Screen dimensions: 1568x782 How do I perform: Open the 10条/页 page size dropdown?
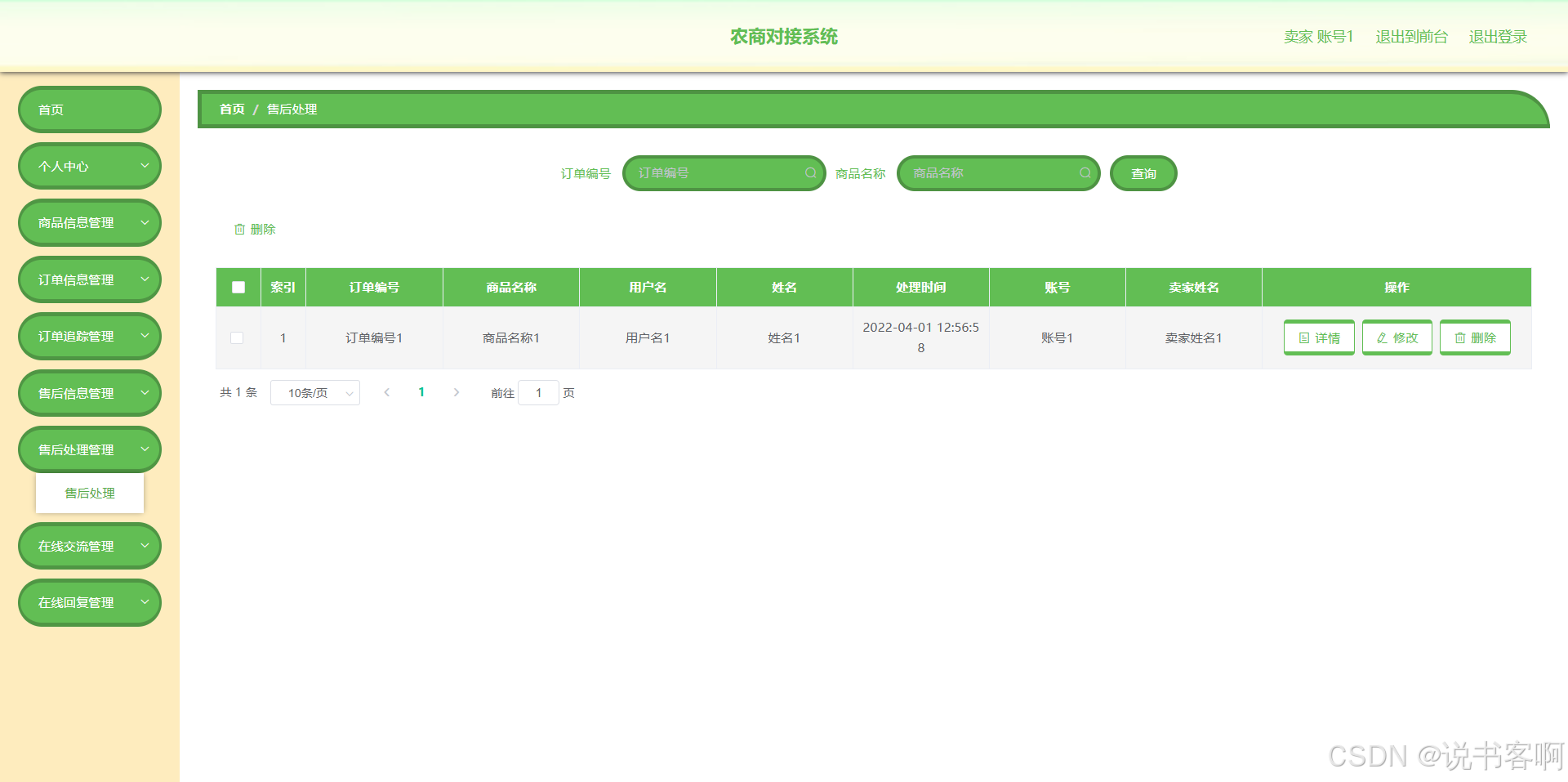(315, 393)
